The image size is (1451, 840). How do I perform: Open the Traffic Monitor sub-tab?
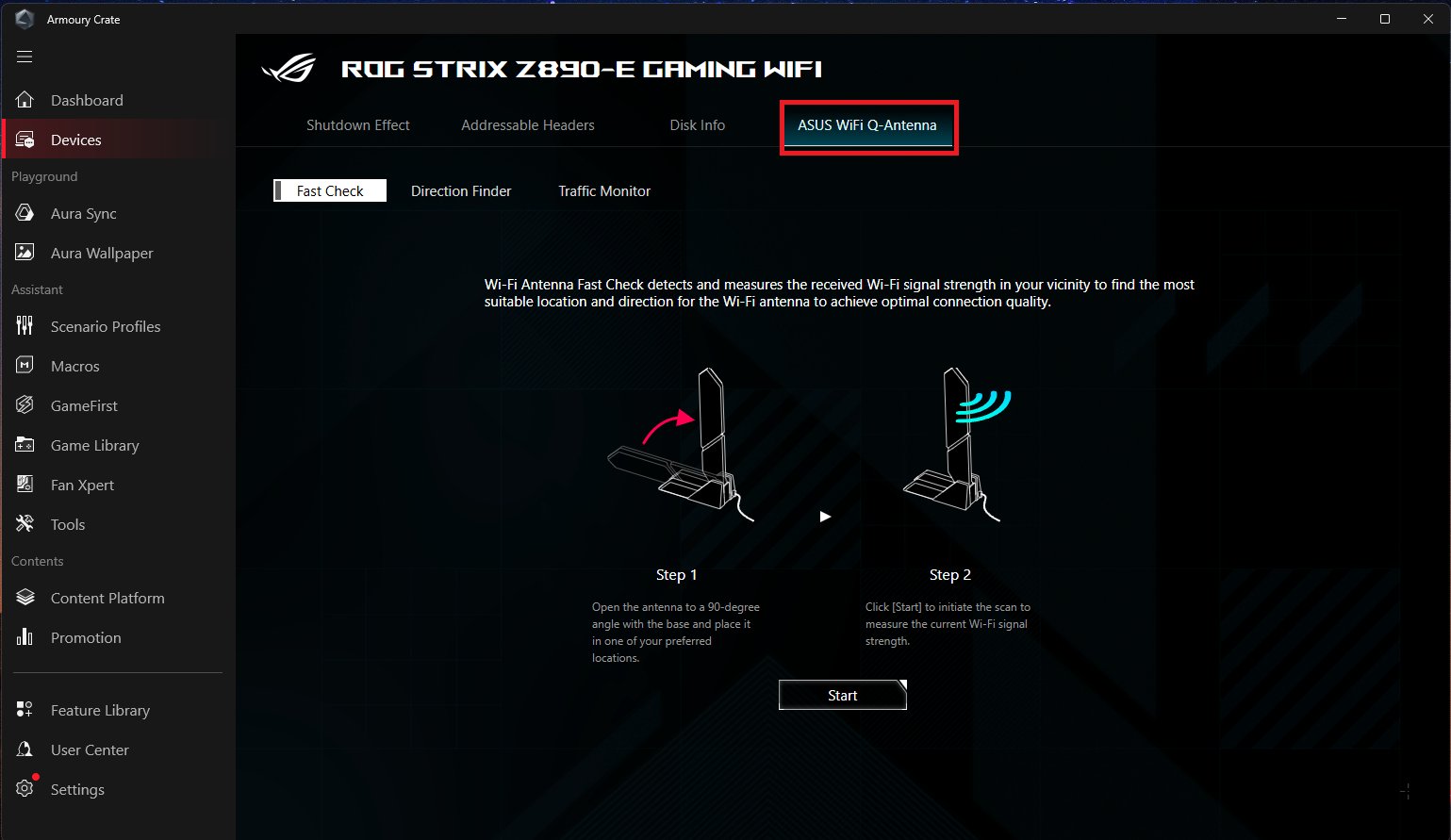(x=604, y=191)
